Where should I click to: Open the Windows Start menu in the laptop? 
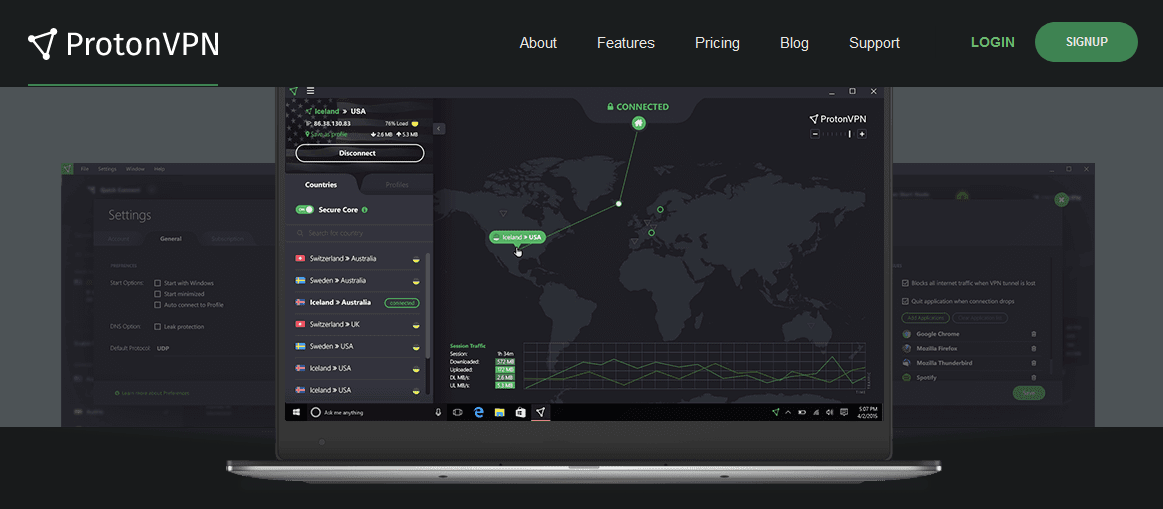click(x=296, y=413)
